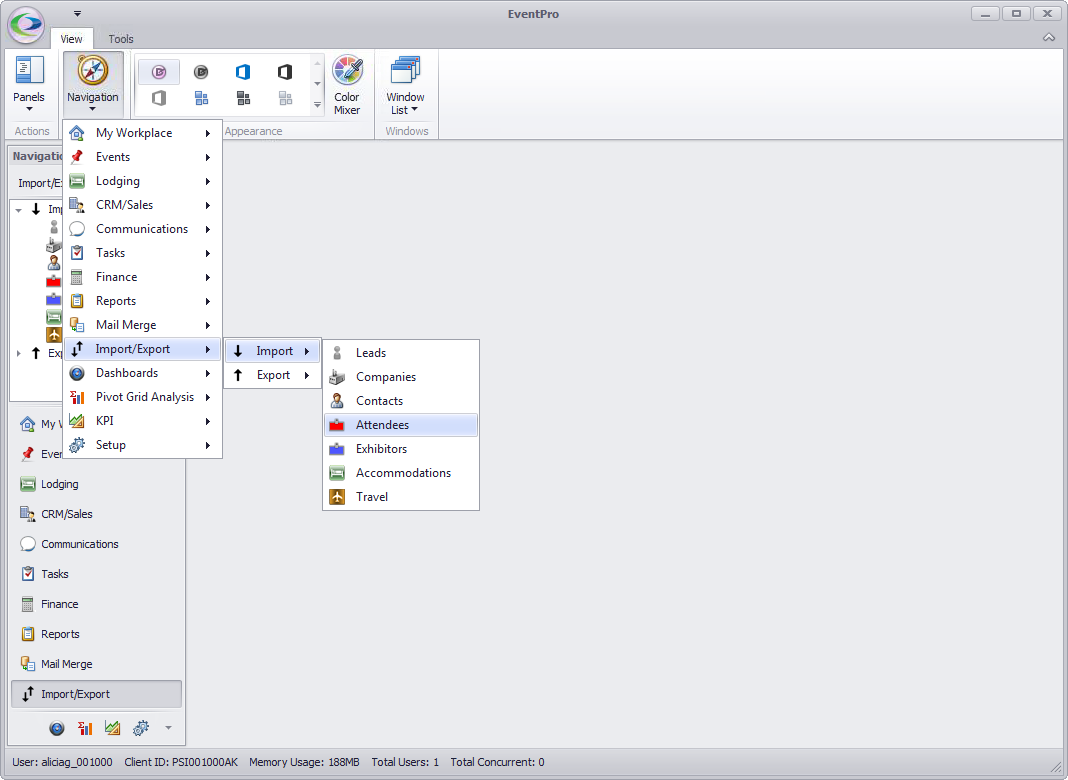Viewport: 1068px width, 780px height.
Task: Click the Navigation compass icon
Action: tap(93, 71)
